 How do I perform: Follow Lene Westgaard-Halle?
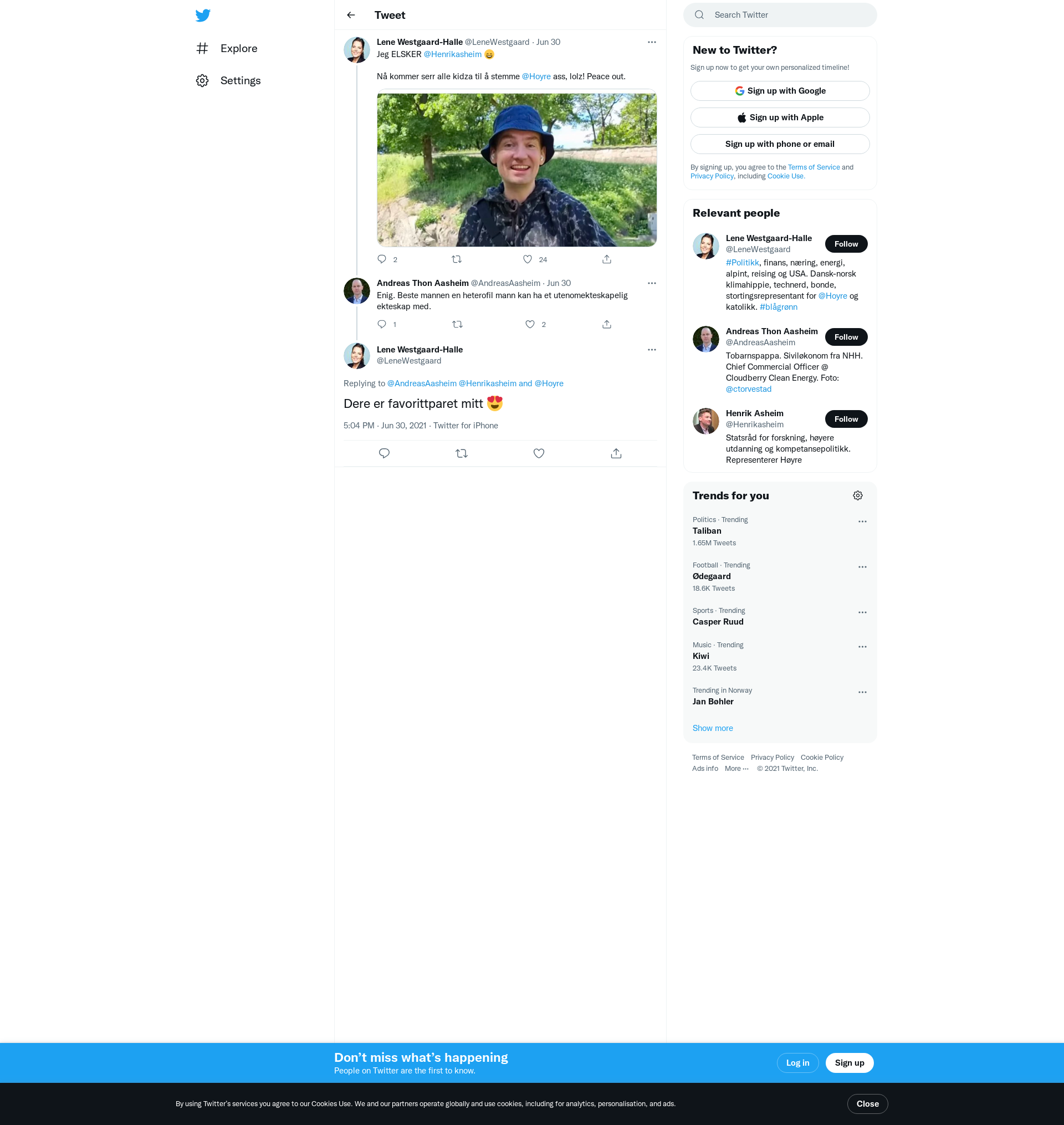846,244
